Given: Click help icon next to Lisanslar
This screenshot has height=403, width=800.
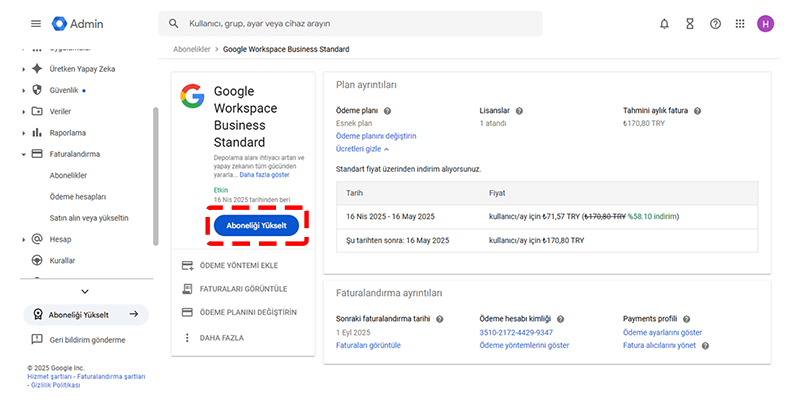Looking at the screenshot, I should point(519,111).
